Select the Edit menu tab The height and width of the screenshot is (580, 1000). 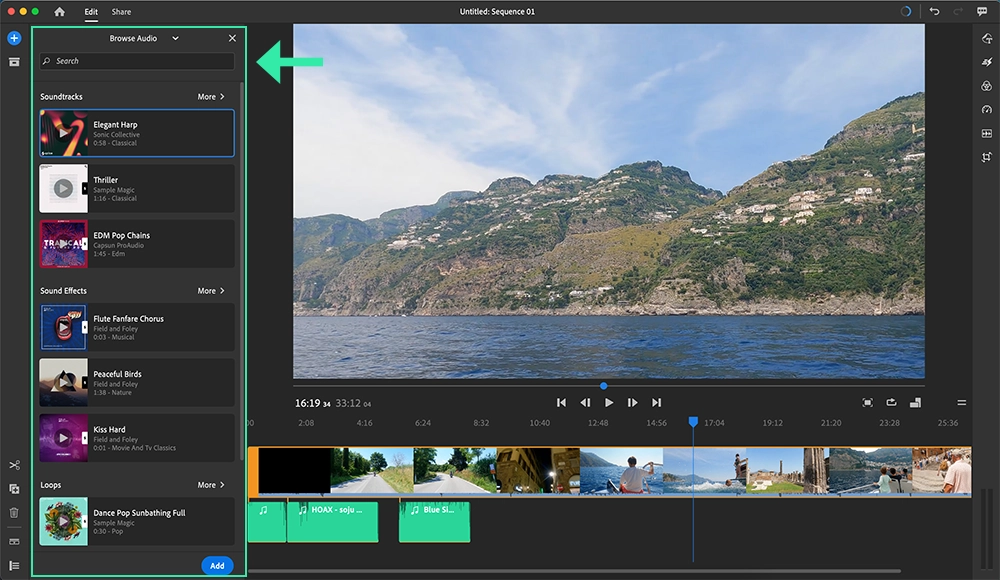(91, 12)
